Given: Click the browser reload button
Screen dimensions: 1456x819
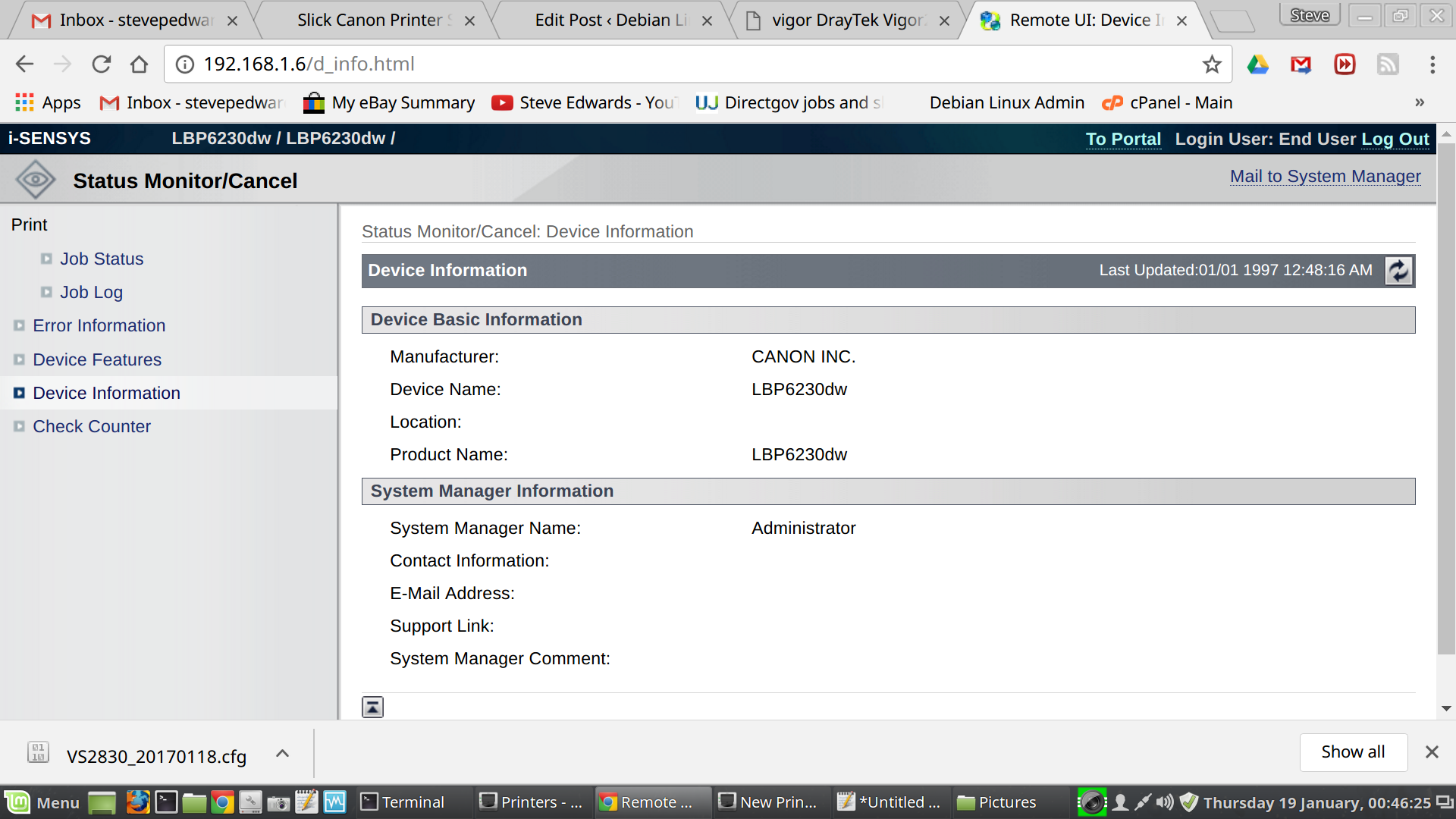Looking at the screenshot, I should 102,64.
